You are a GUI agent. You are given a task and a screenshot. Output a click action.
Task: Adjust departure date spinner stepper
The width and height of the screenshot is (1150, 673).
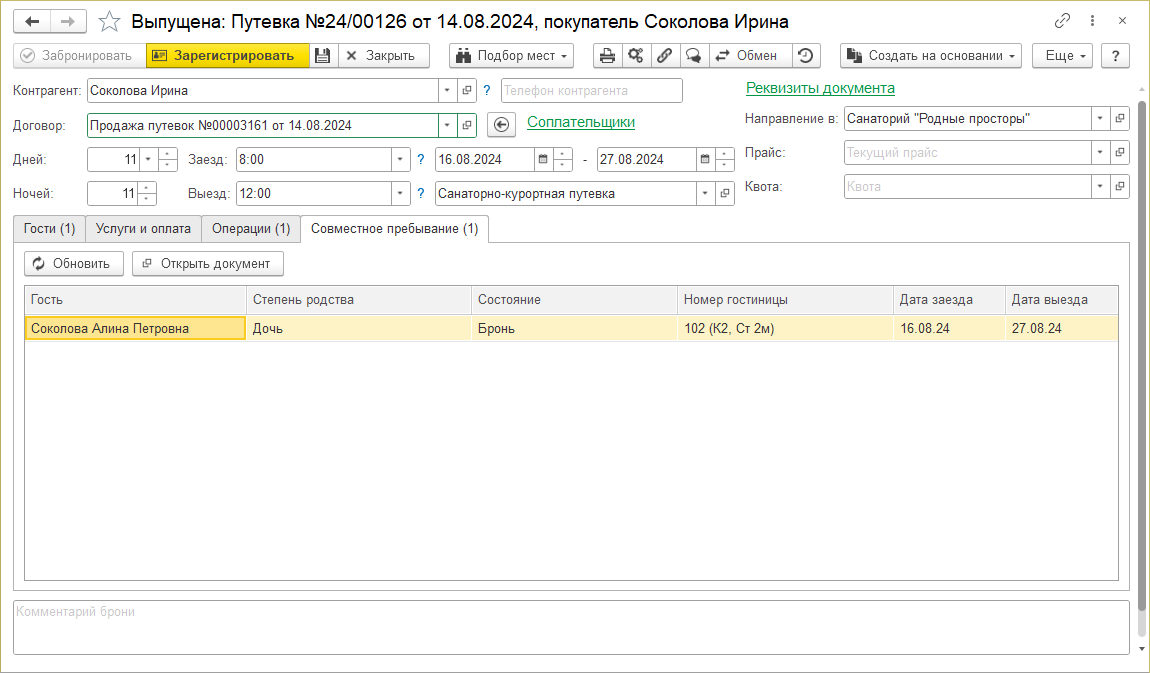click(x=725, y=159)
